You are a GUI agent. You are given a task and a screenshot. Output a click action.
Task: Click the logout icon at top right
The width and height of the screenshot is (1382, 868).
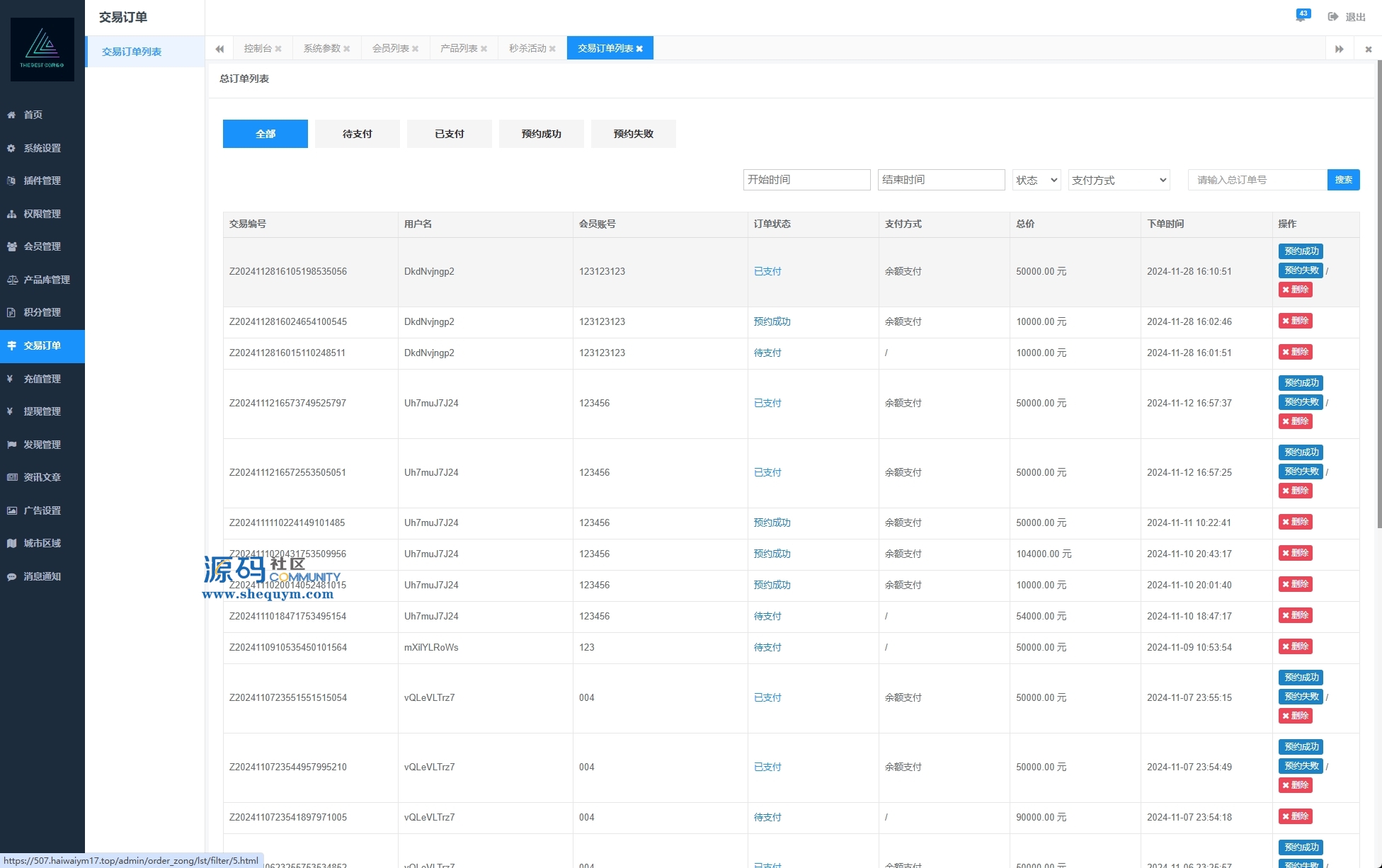coord(1333,17)
